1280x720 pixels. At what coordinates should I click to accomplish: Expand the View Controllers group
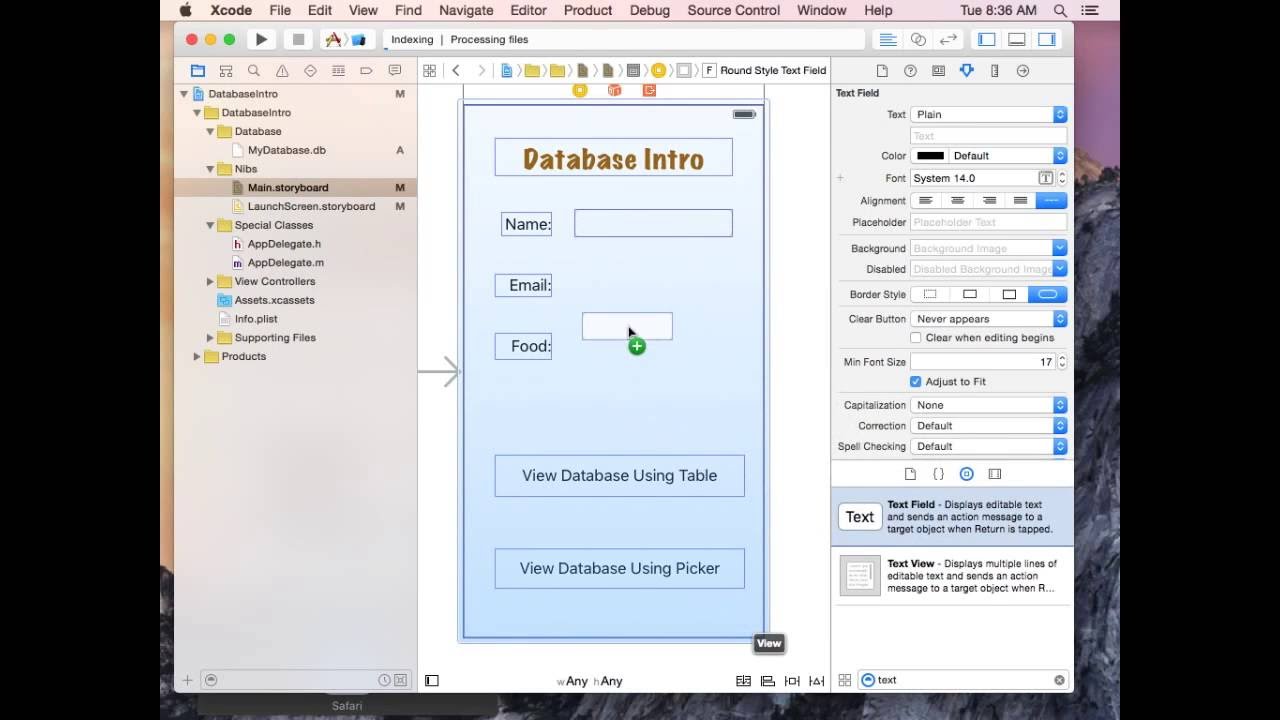tap(210, 282)
